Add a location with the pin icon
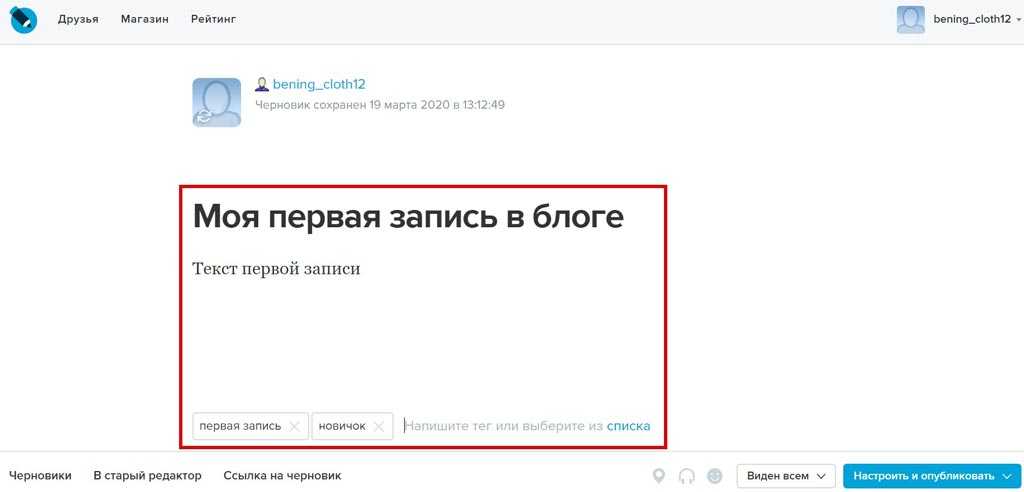 (658, 476)
